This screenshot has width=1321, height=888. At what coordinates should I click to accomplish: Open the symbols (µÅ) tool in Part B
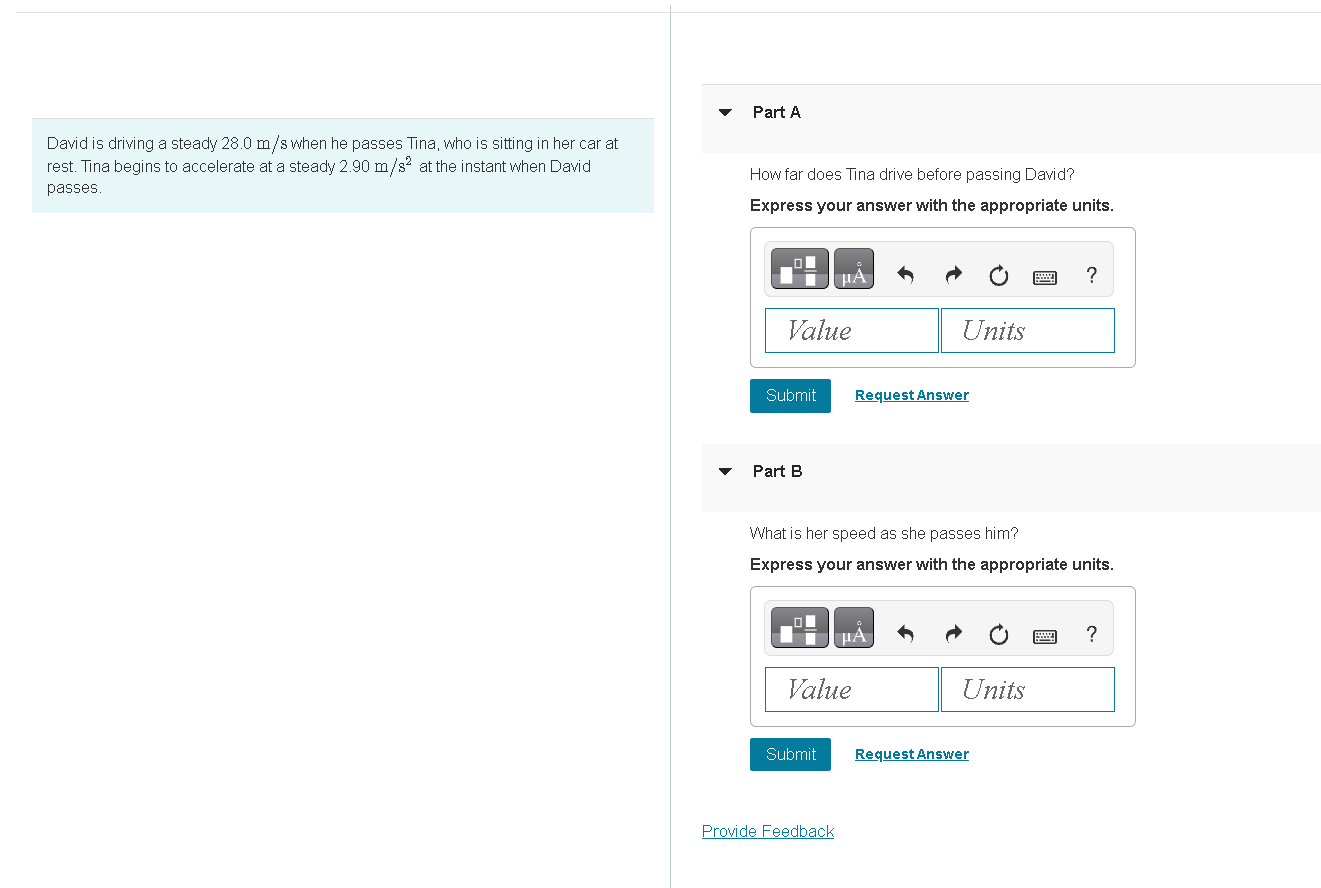click(x=854, y=628)
